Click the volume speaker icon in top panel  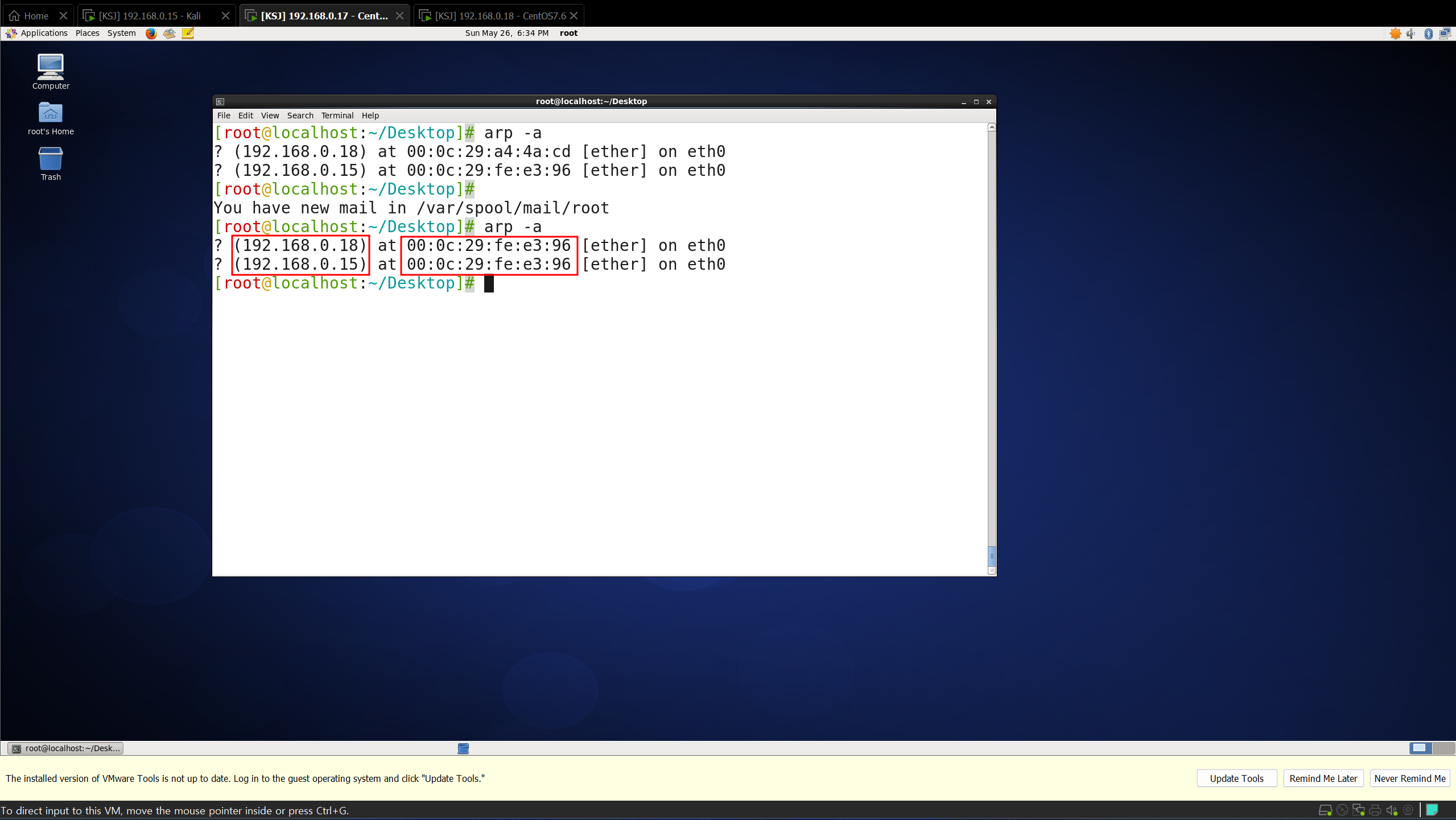(1411, 34)
